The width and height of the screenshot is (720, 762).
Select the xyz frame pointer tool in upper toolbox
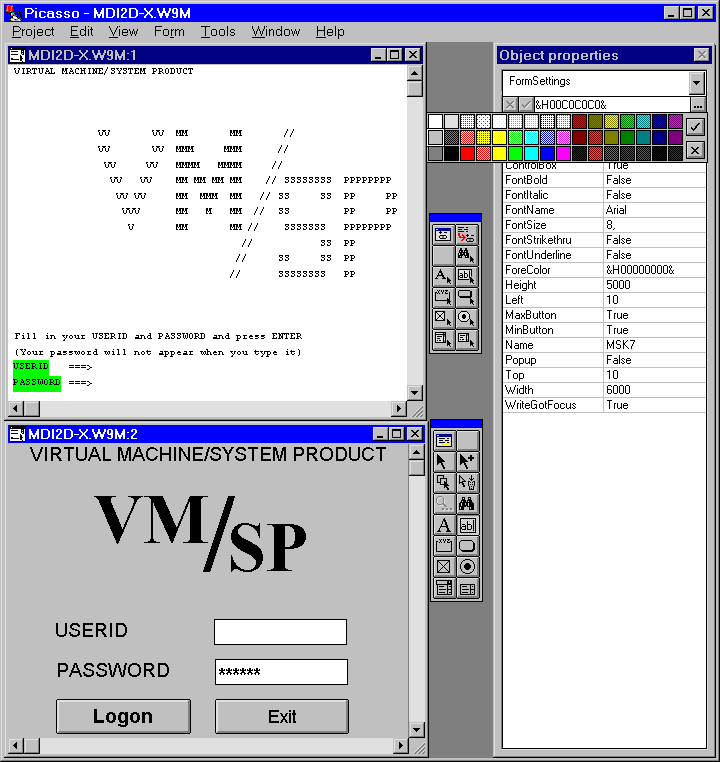point(443,297)
